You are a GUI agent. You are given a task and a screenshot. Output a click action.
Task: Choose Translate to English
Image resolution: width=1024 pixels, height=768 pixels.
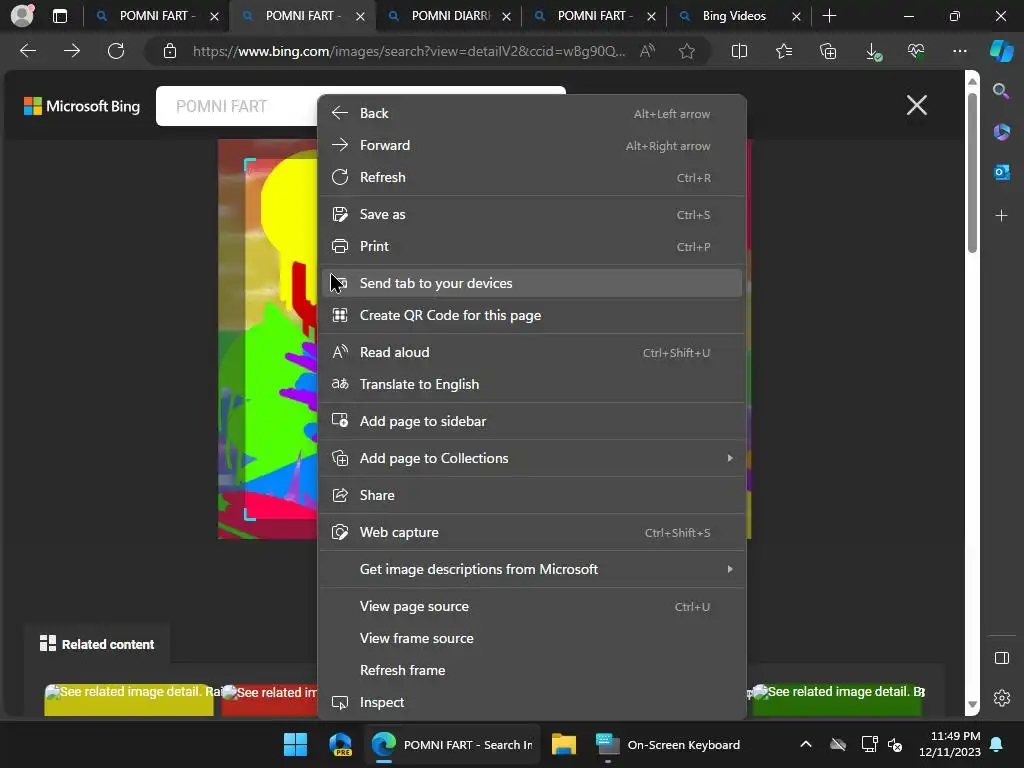click(x=532, y=385)
